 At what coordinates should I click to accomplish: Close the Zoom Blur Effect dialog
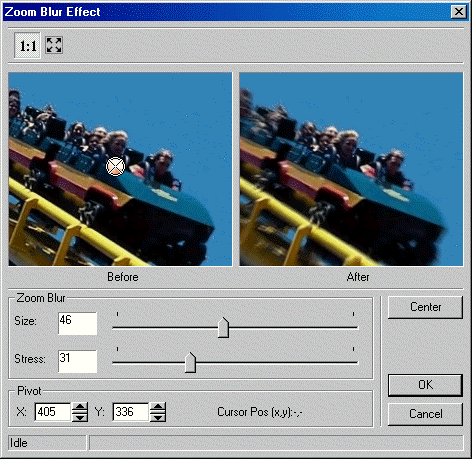pyautogui.click(x=459, y=12)
